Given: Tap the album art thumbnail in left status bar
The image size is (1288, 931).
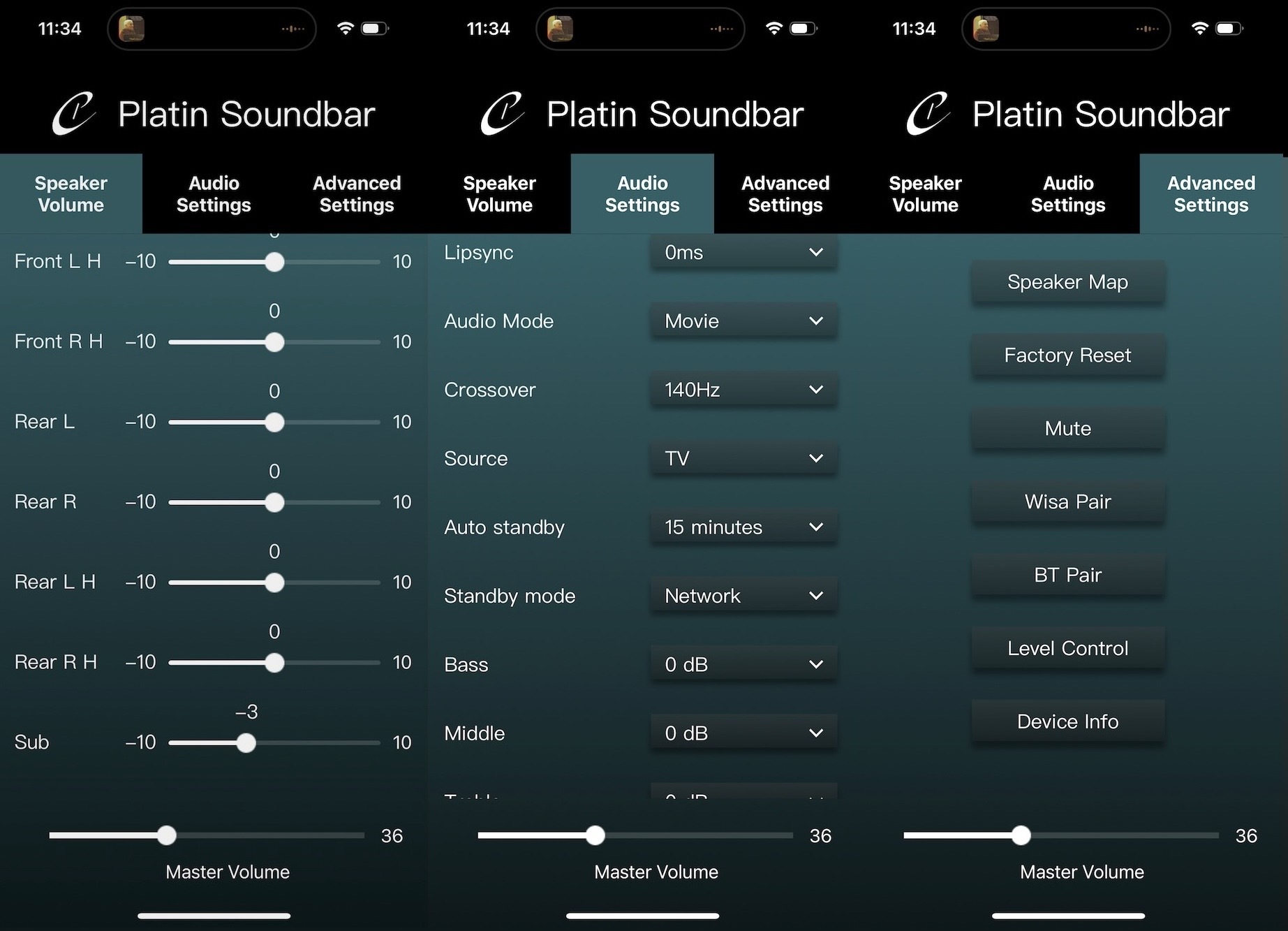Looking at the screenshot, I should point(131,29).
